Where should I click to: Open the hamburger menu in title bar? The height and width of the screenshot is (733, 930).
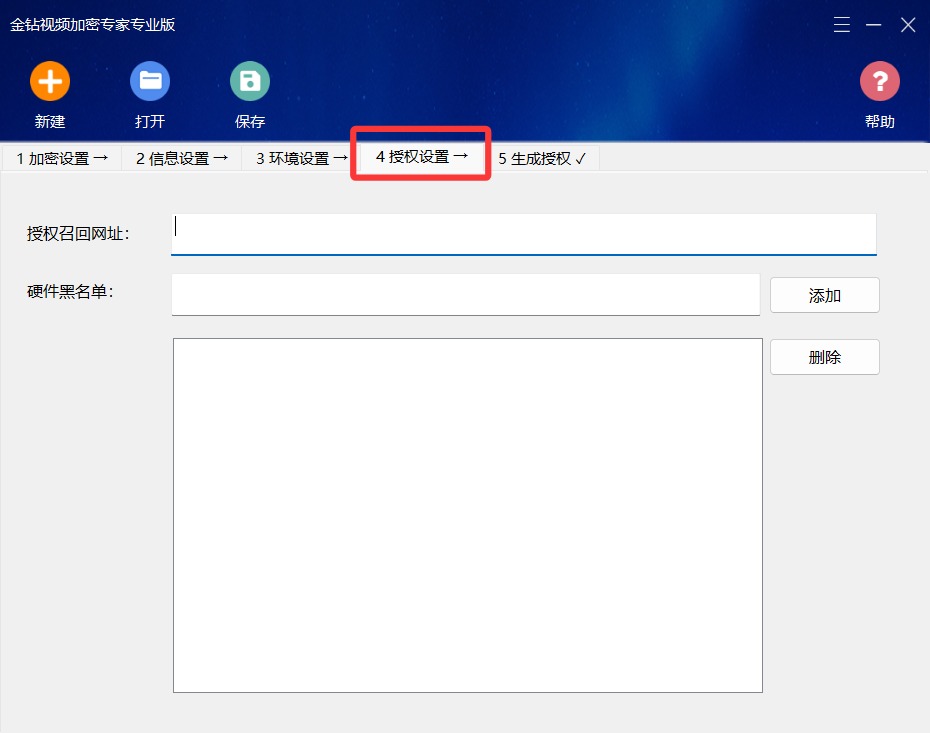[x=842, y=25]
